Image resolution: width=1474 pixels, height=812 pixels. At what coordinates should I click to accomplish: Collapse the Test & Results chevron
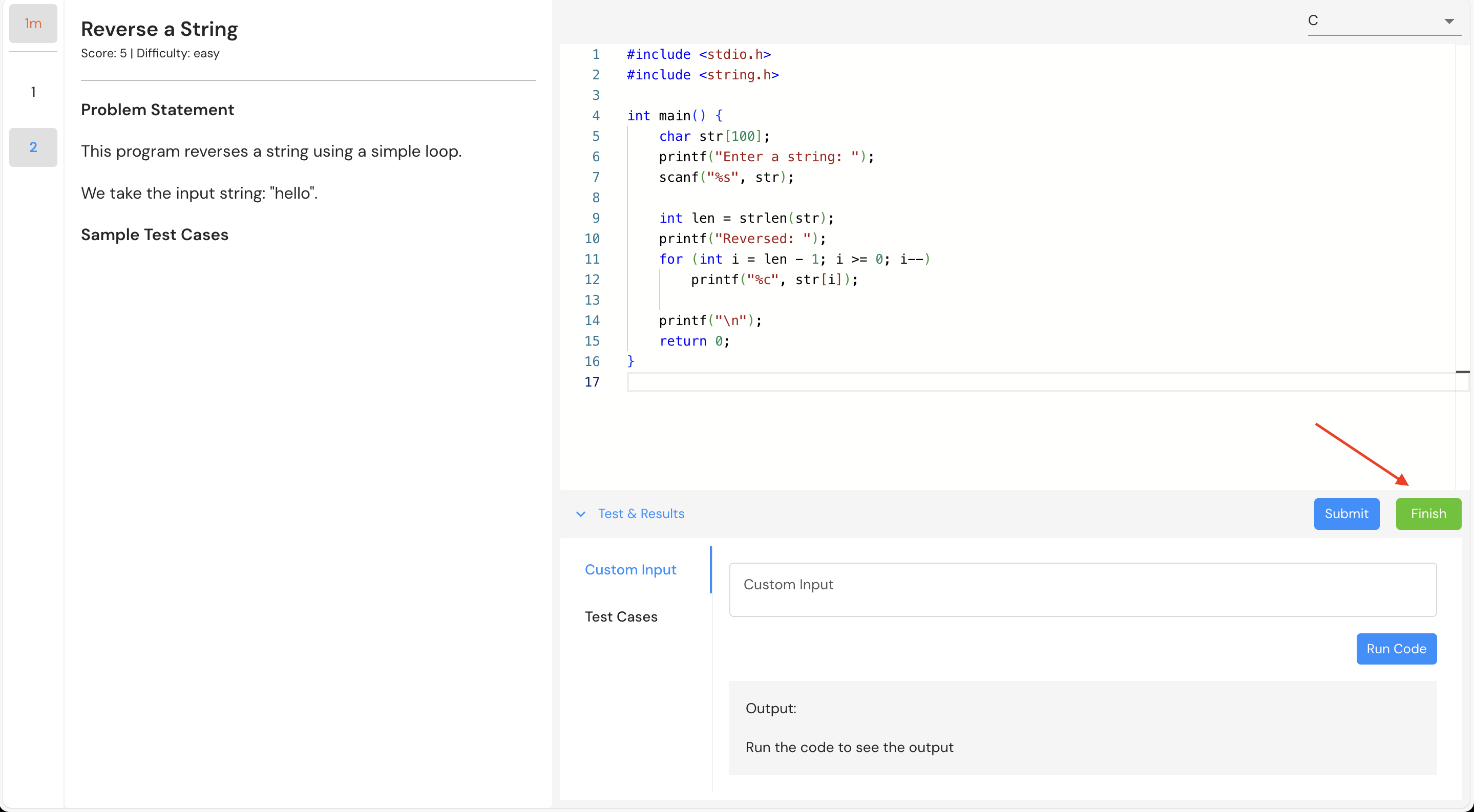pos(580,514)
